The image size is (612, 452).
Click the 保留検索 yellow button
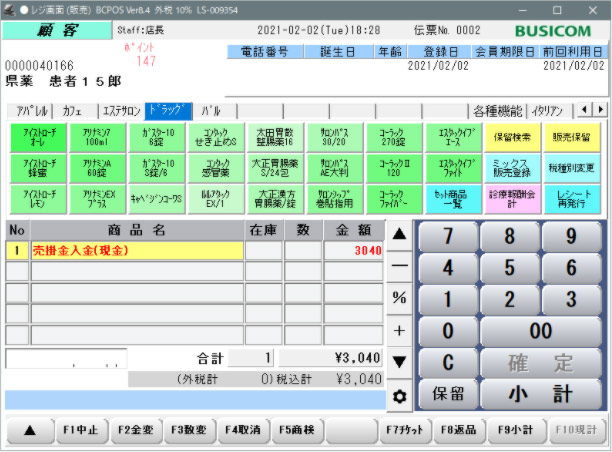point(513,136)
